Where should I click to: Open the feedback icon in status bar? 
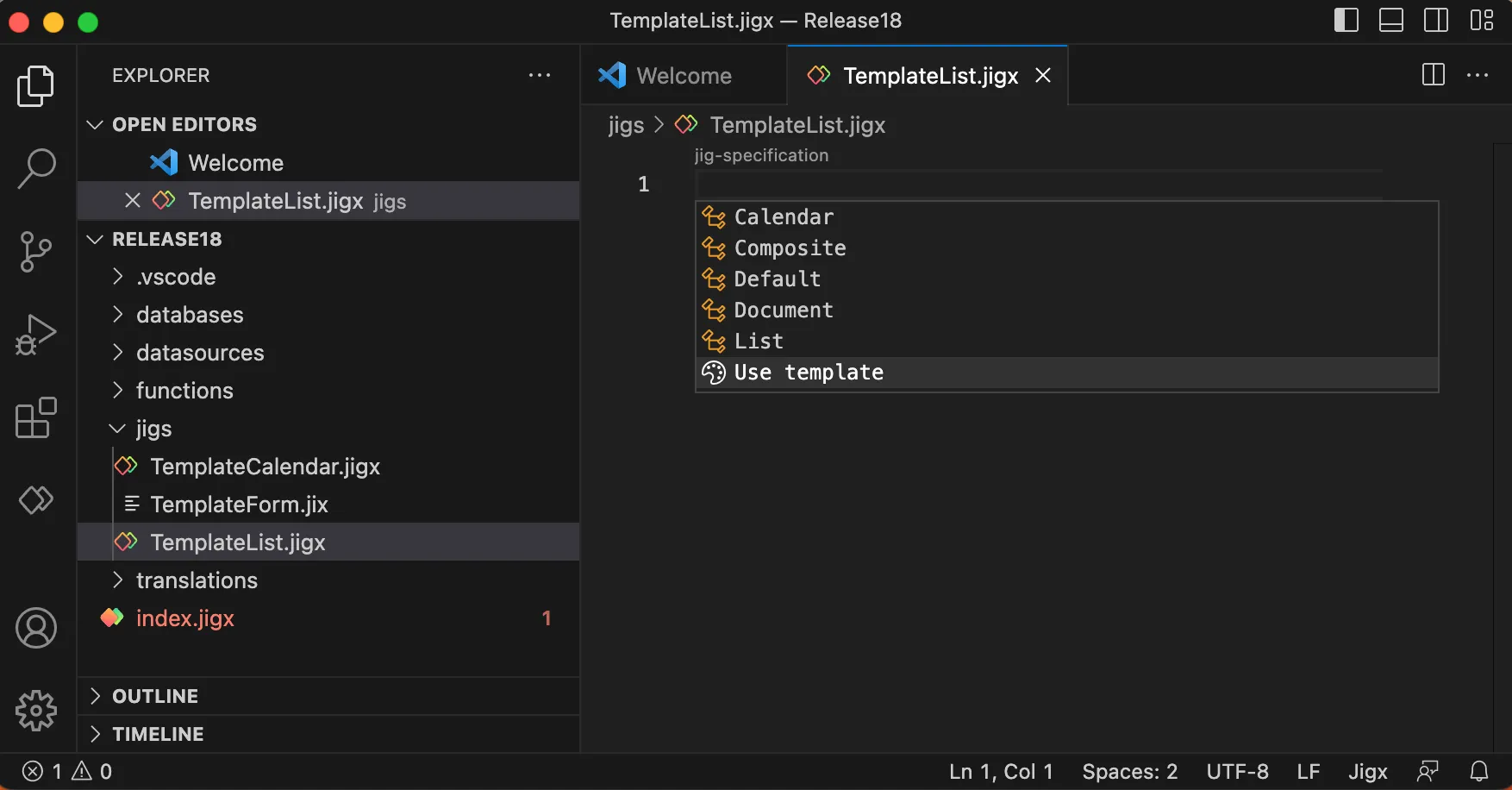1428,771
